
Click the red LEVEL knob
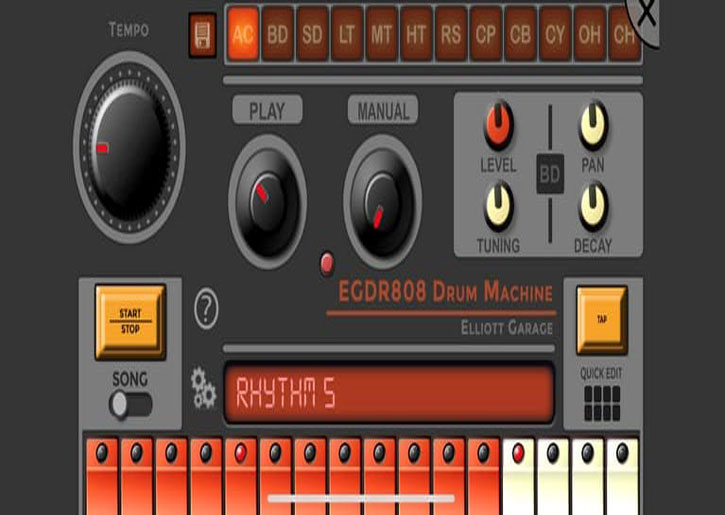498,127
